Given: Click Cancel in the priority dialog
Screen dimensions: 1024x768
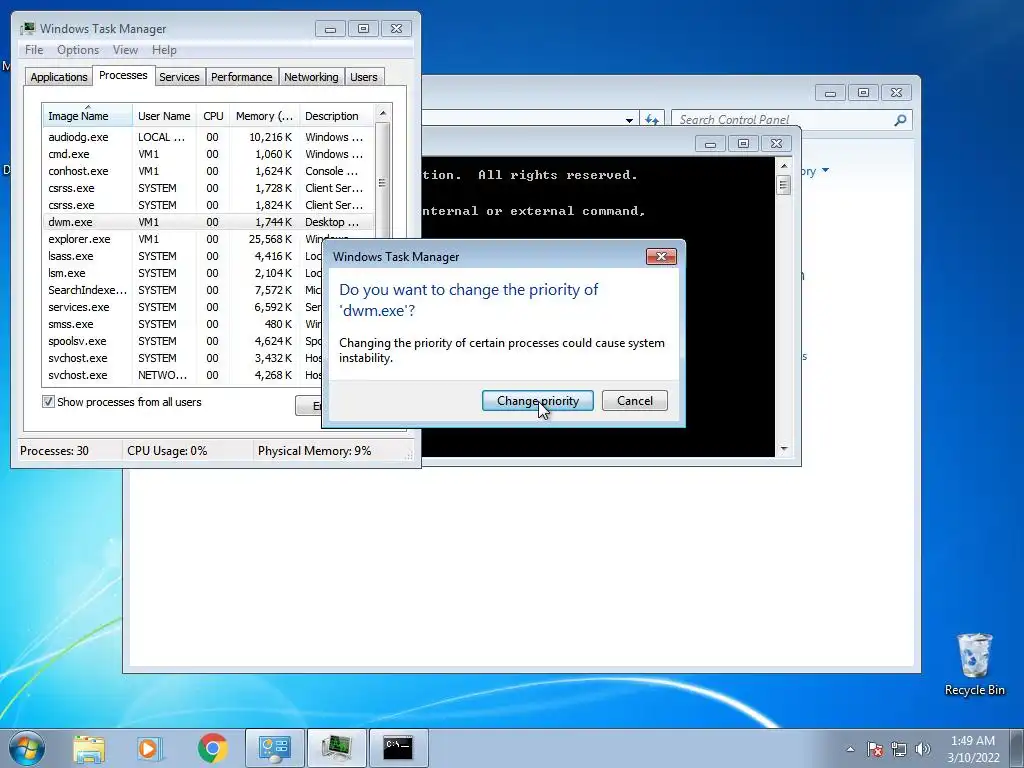Looking at the screenshot, I should [x=634, y=401].
